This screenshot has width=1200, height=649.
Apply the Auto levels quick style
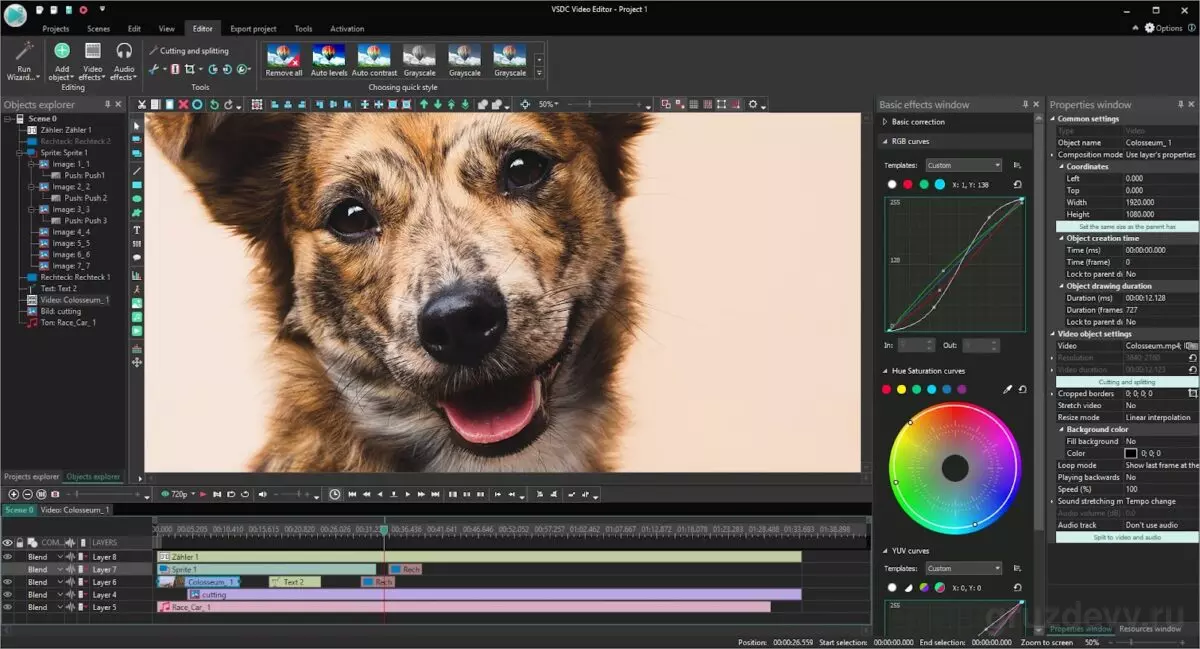coord(329,56)
